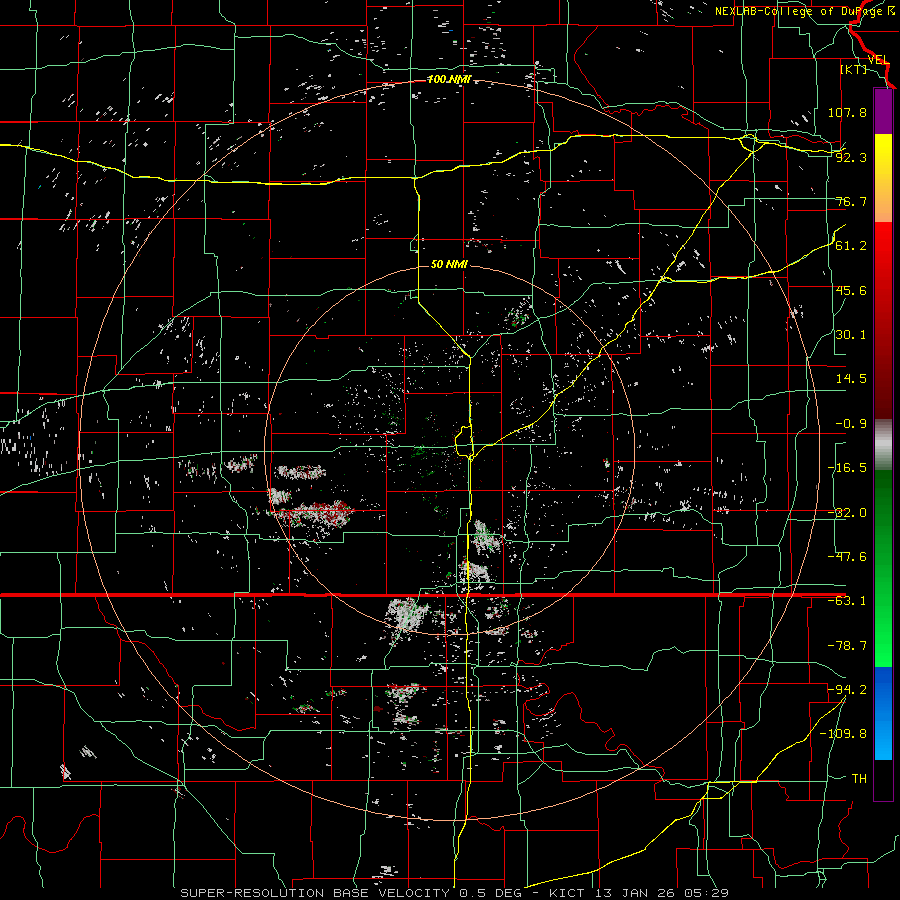
Task: Click the "50 NMI" range ring label
Action: pyautogui.click(x=449, y=264)
